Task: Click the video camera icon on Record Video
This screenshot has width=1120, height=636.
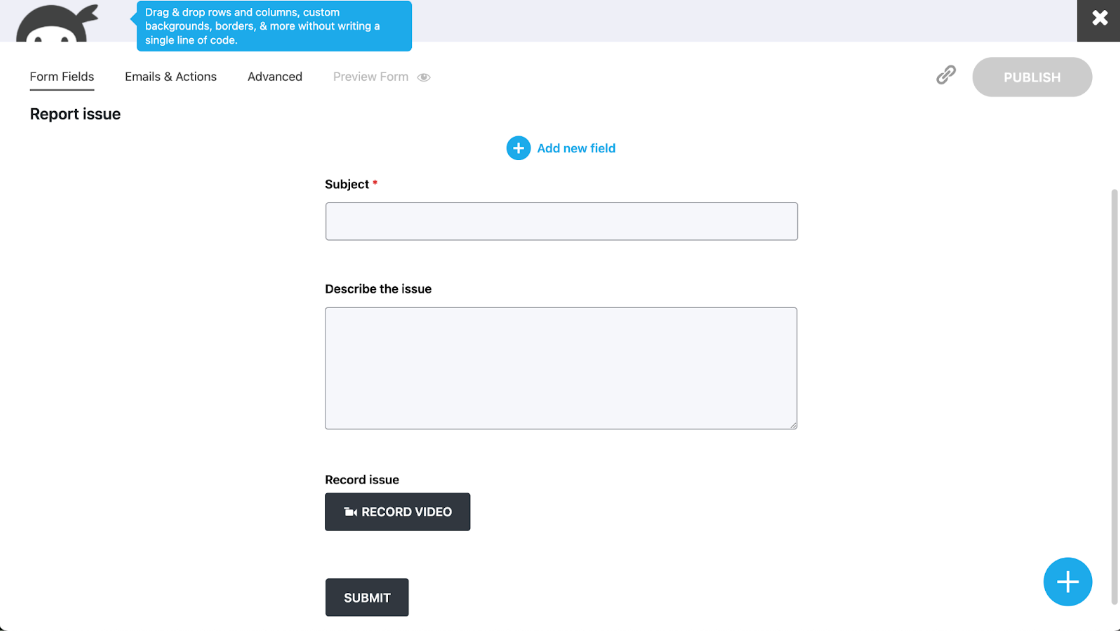Action: [350, 511]
